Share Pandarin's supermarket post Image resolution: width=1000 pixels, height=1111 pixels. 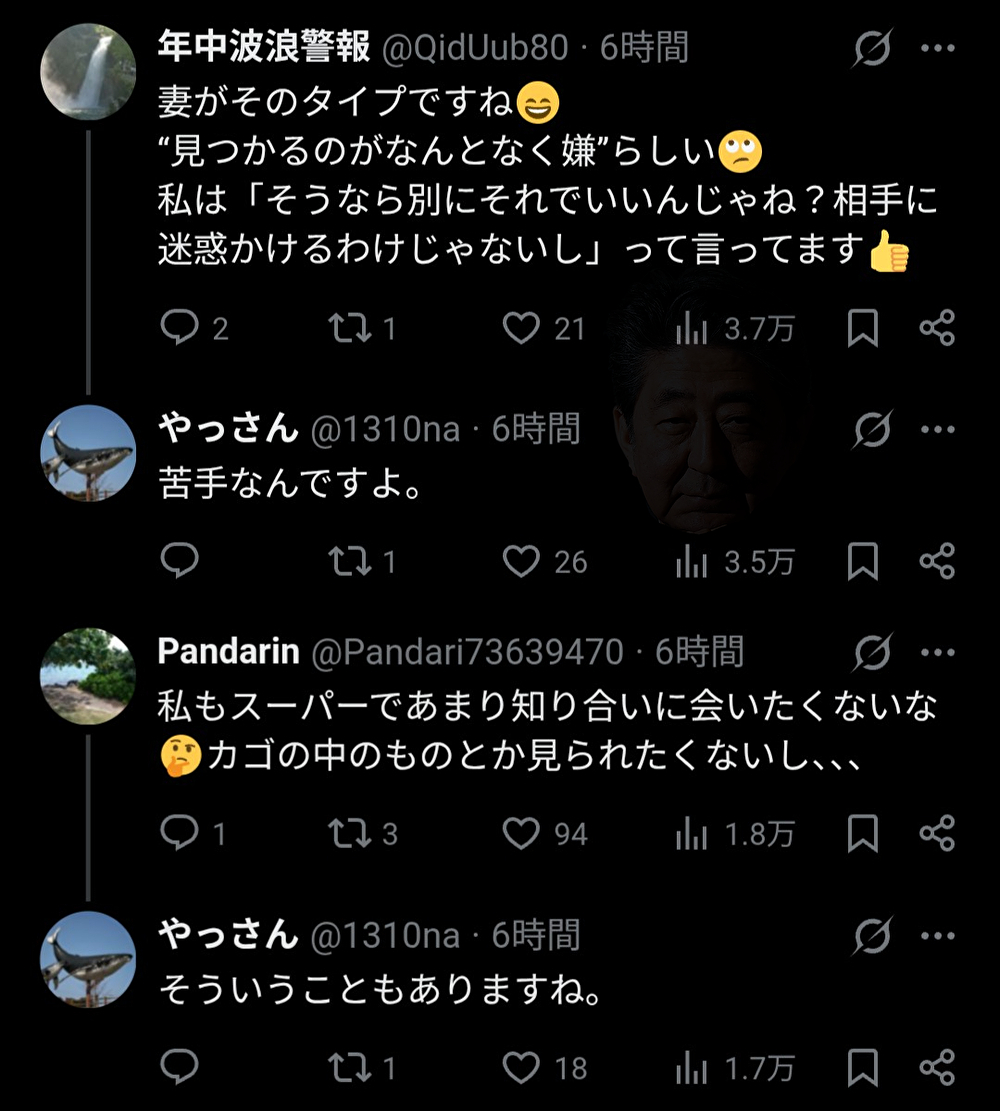[x=937, y=833]
